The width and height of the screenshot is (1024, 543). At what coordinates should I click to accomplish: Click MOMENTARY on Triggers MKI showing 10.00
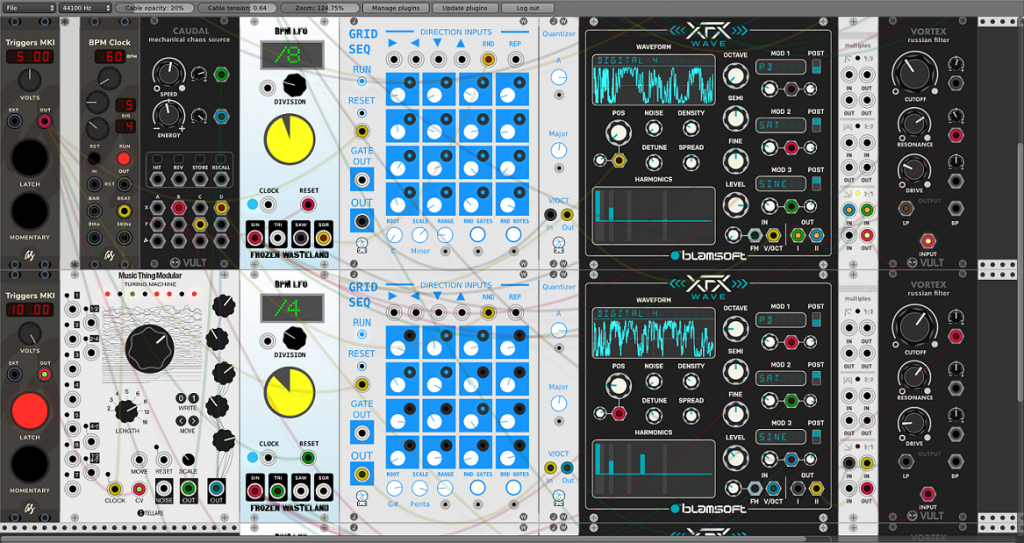tap(30, 463)
